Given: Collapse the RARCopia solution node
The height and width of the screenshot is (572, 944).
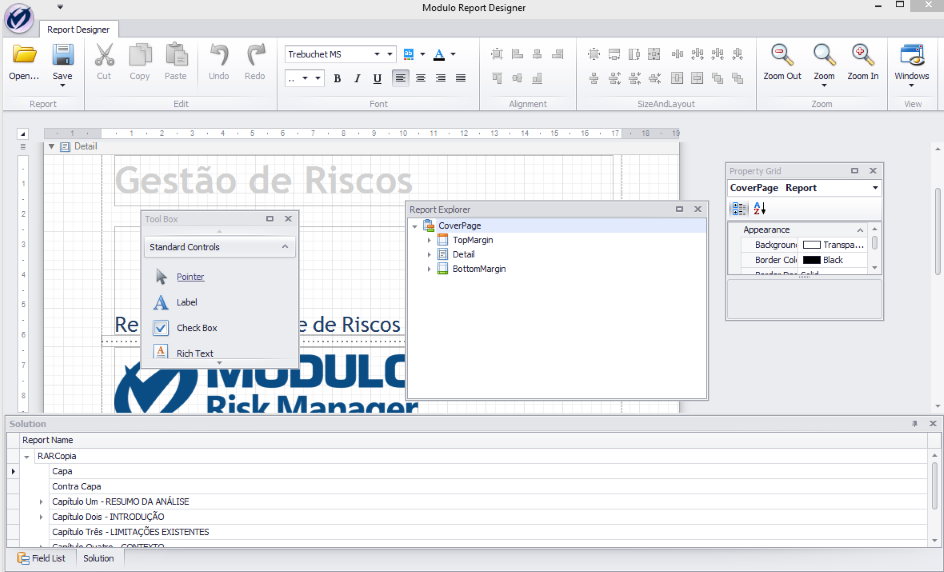Looking at the screenshot, I should [x=27, y=456].
